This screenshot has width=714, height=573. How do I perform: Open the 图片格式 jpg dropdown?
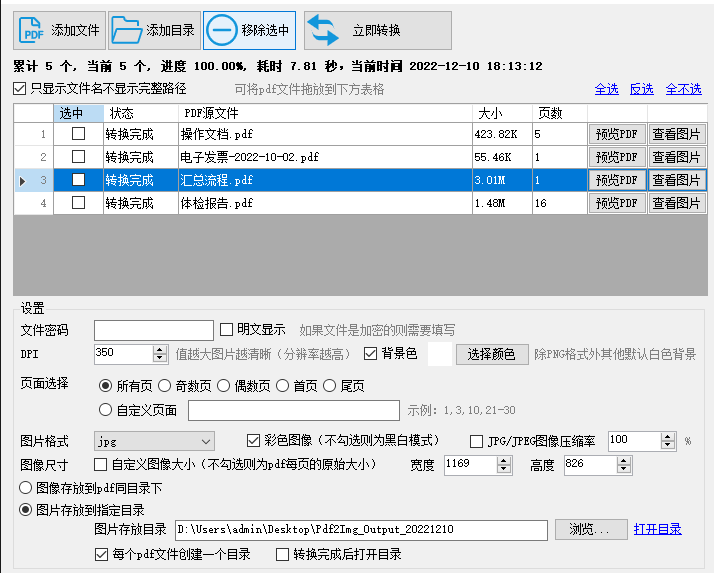click(154, 441)
